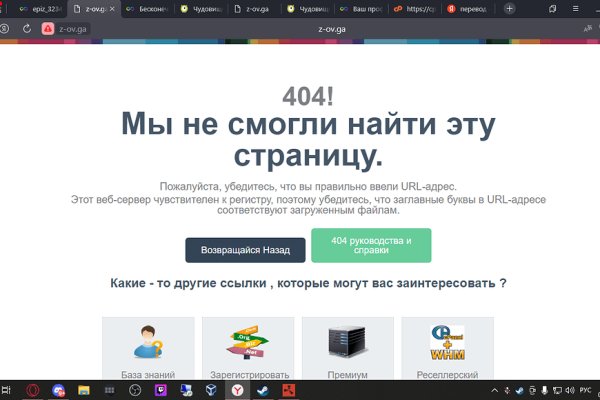Open the Windows Start menu
The width and height of the screenshot is (600, 400).
click(x=7, y=390)
